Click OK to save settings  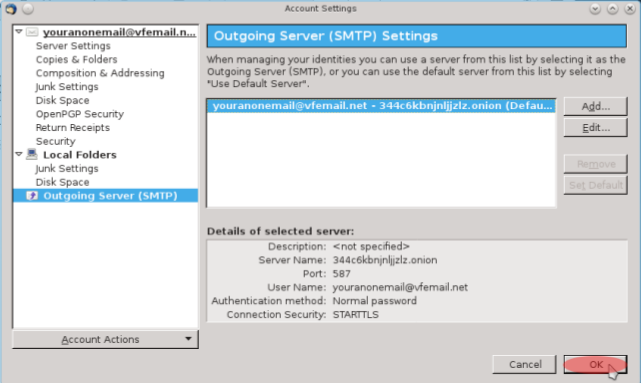[595, 364]
